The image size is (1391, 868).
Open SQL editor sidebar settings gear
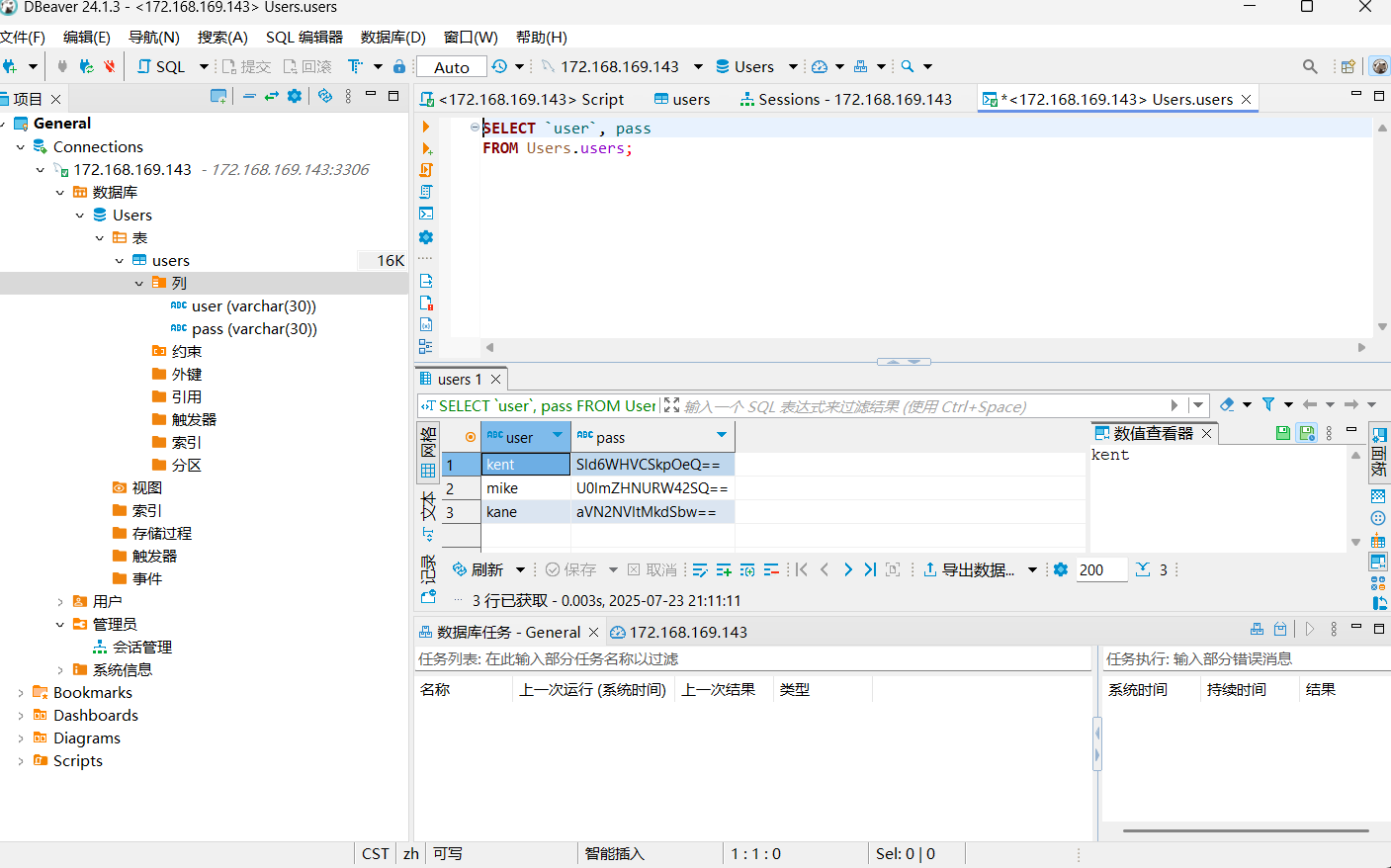pyautogui.click(x=426, y=237)
